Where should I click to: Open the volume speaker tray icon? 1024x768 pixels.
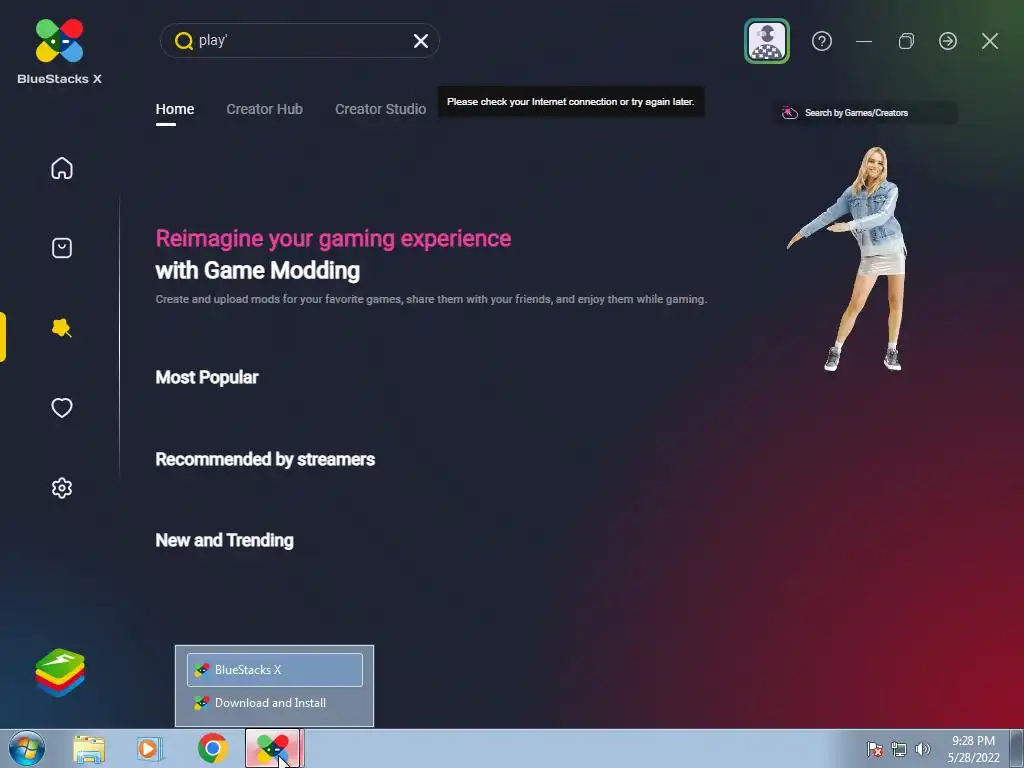click(922, 749)
